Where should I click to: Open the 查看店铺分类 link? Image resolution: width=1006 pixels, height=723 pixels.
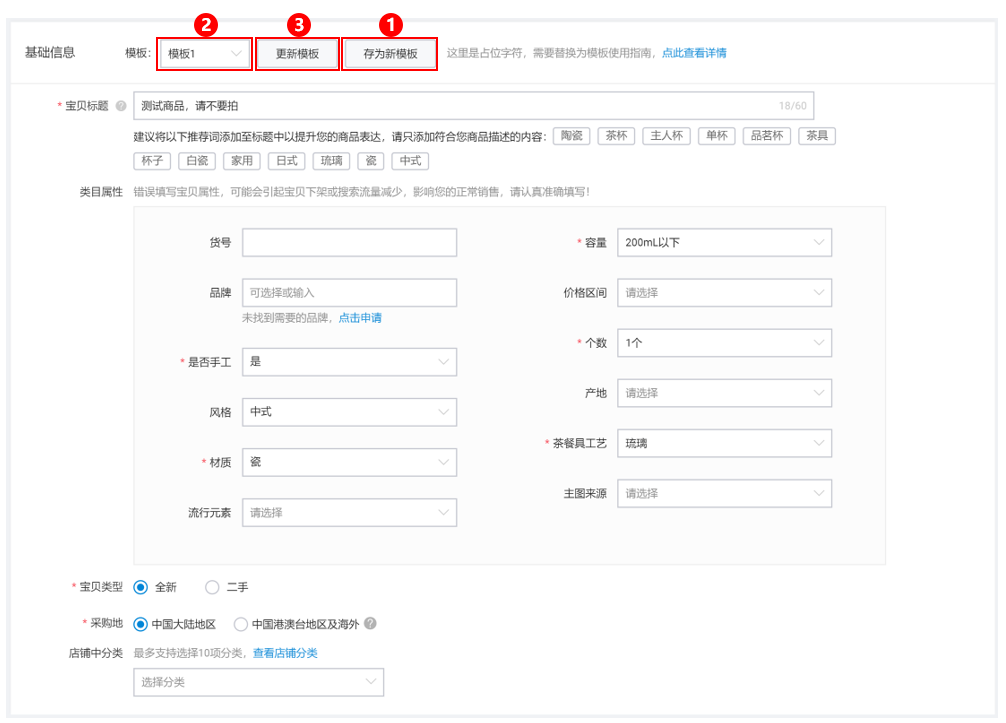pos(285,652)
